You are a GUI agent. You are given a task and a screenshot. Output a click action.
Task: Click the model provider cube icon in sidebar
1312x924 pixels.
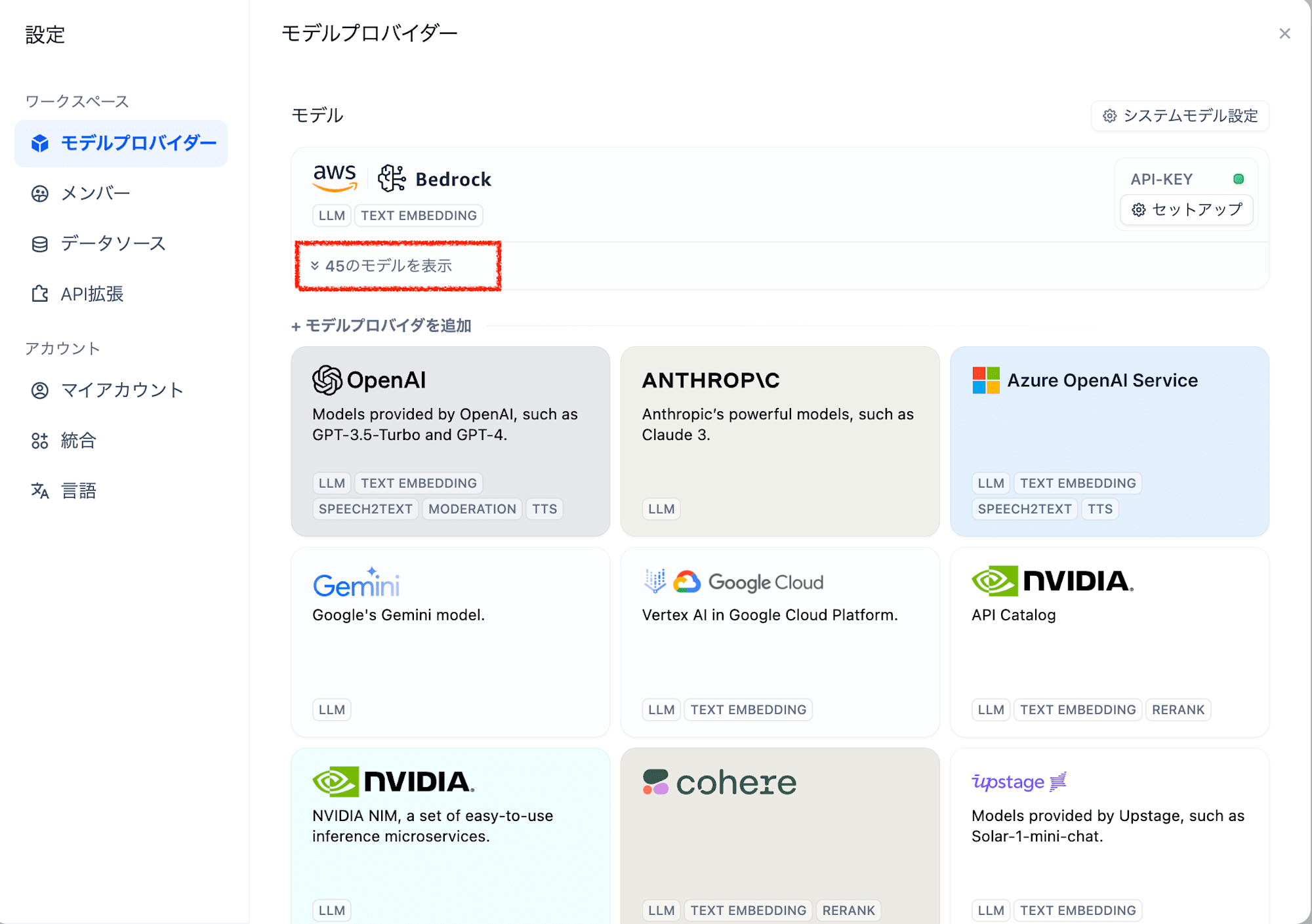[40, 143]
